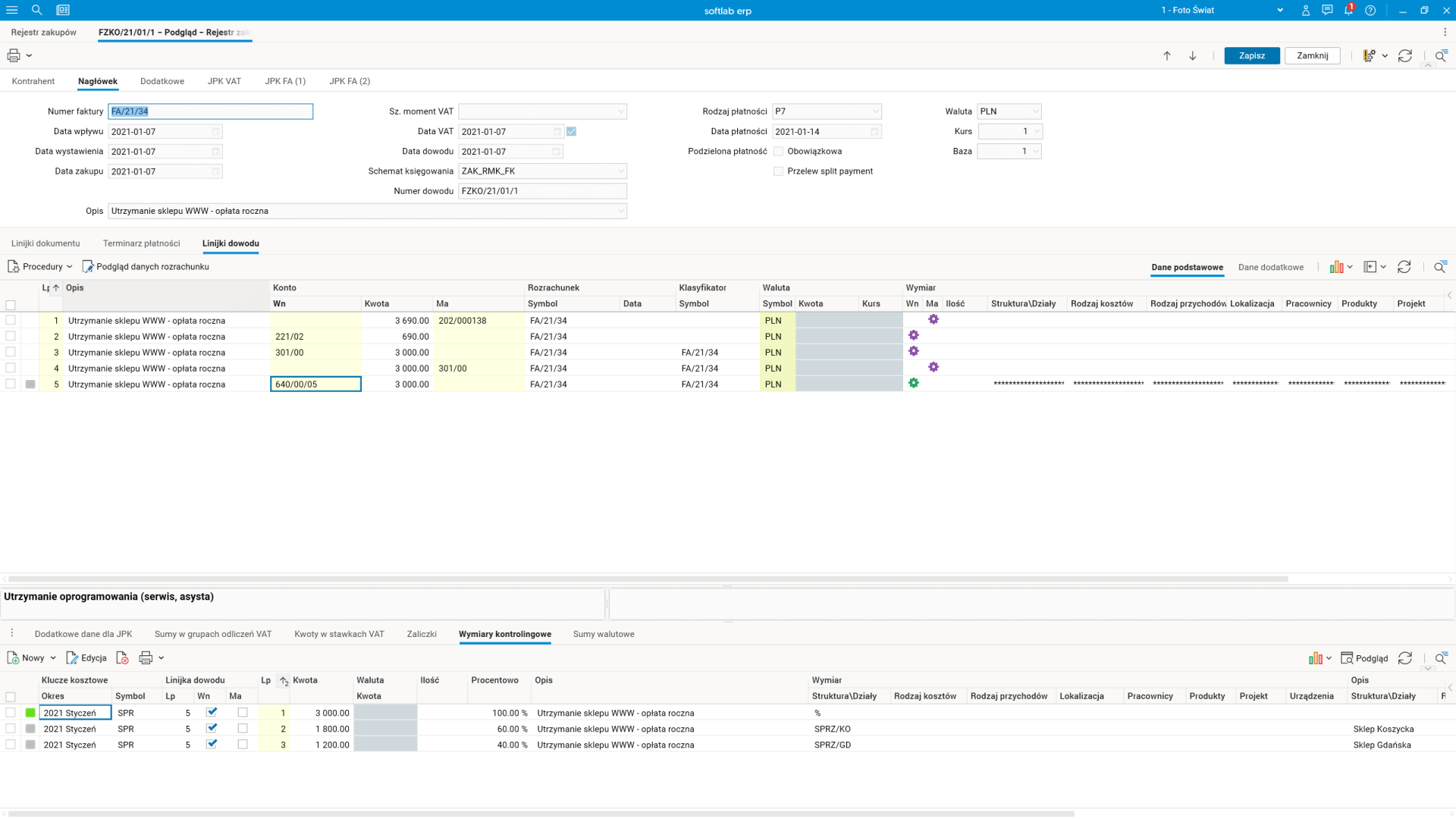Click the Zapisz button
This screenshot has width=1456, height=819.
[x=1251, y=55]
